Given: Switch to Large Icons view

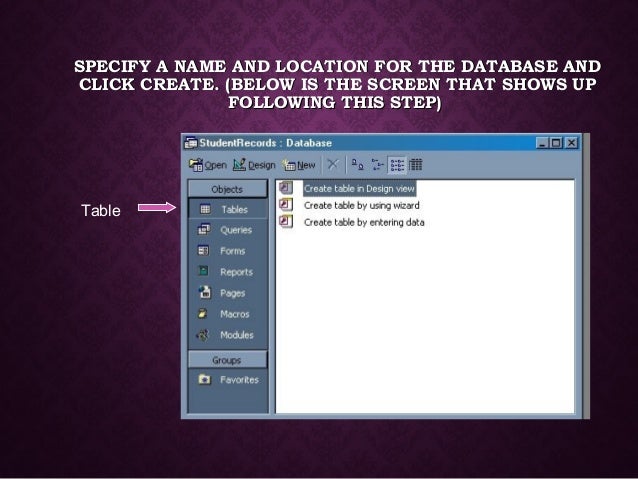Looking at the screenshot, I should click(358, 164).
